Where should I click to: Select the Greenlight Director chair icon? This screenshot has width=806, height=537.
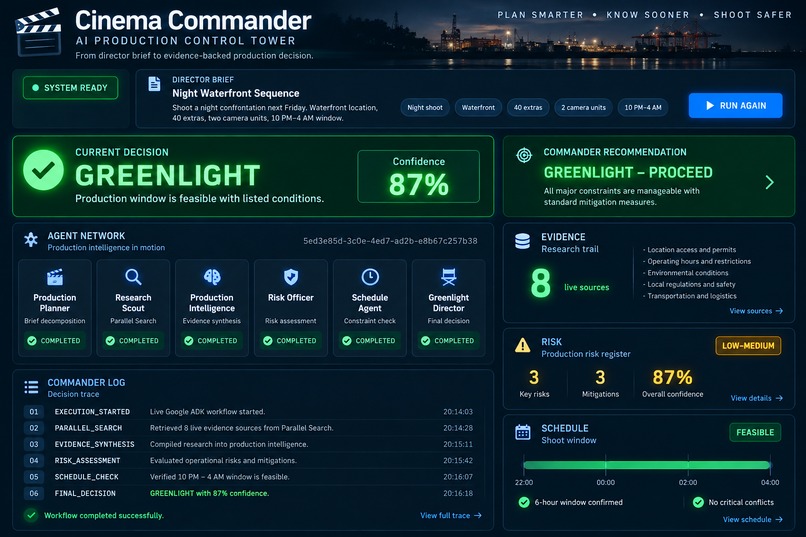[x=449, y=277]
